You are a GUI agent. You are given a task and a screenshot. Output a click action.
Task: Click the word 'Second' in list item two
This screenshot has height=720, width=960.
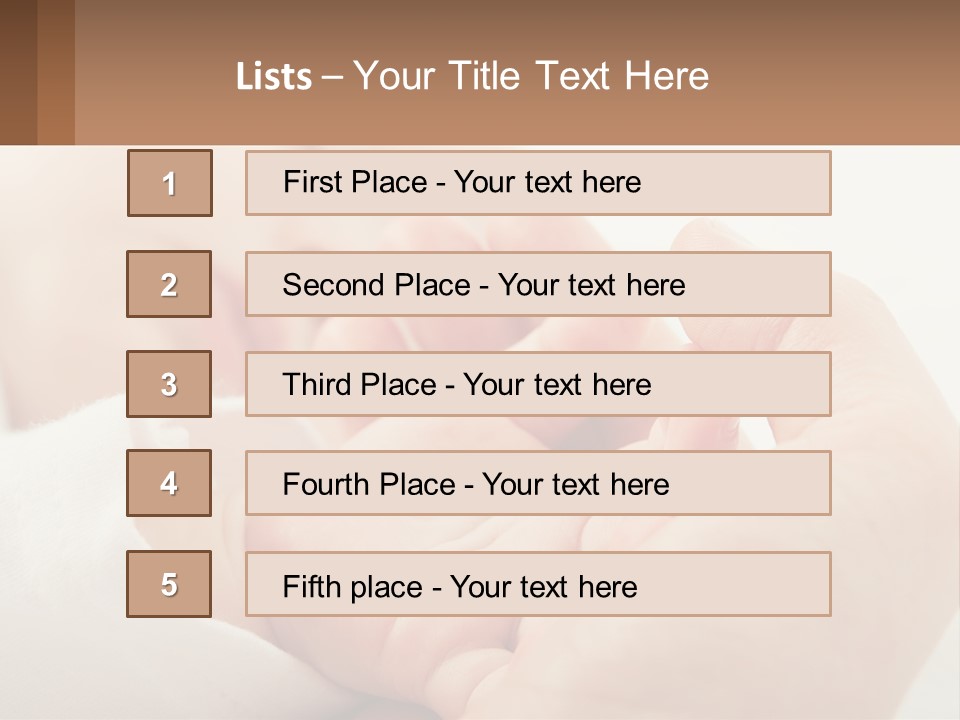(x=334, y=285)
